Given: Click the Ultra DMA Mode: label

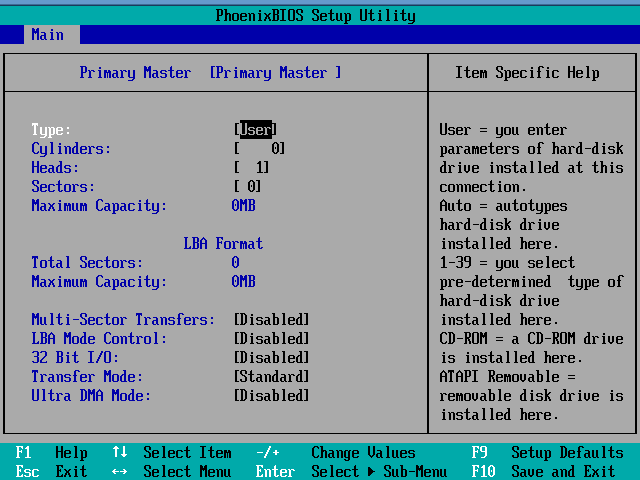Looking at the screenshot, I should (91, 396).
